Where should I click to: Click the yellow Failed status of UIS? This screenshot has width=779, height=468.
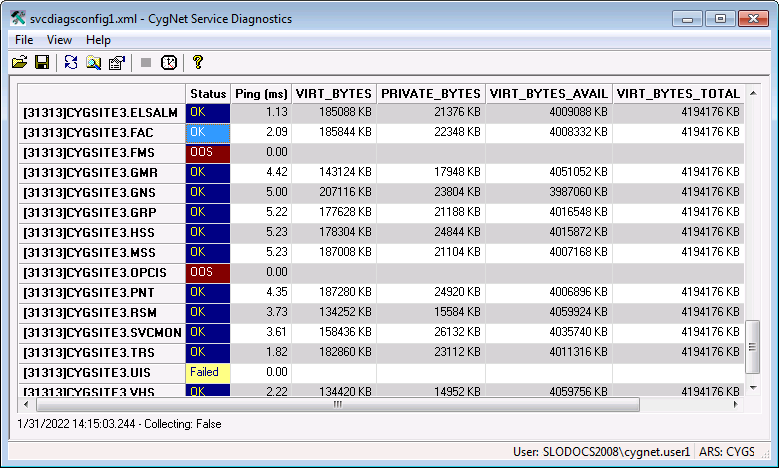pos(208,373)
